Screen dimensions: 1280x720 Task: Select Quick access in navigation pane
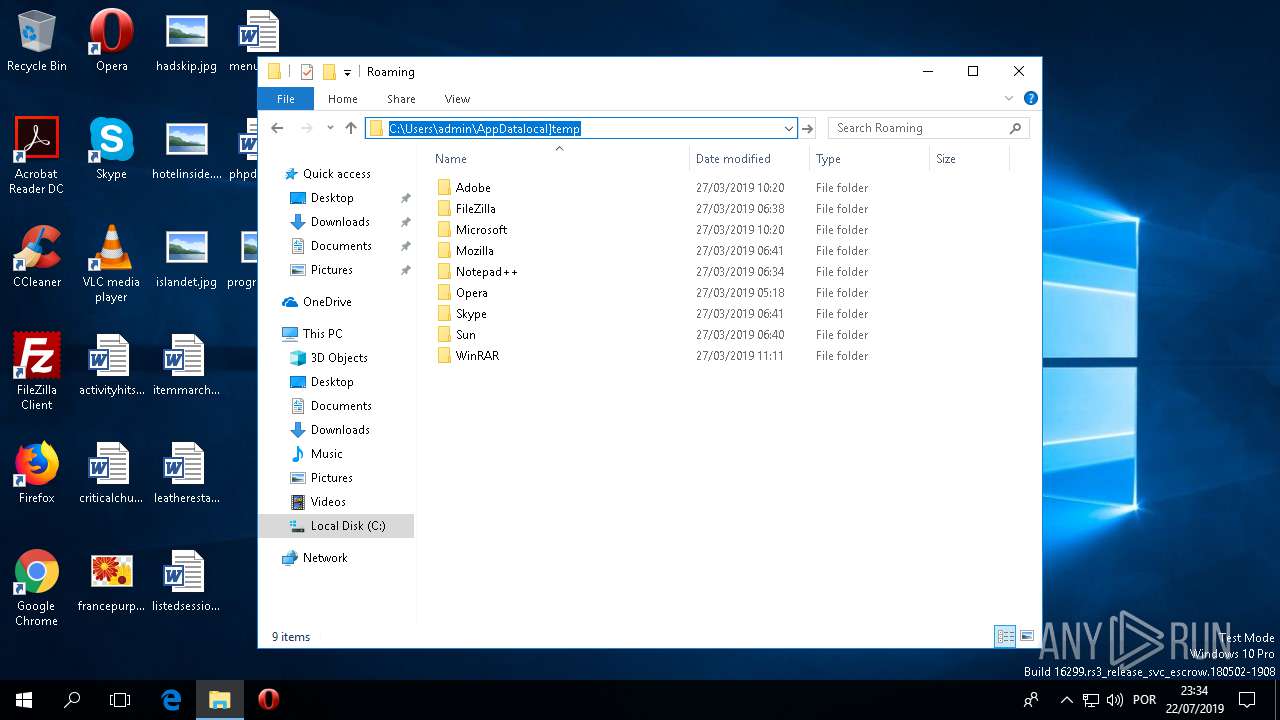coord(327,174)
